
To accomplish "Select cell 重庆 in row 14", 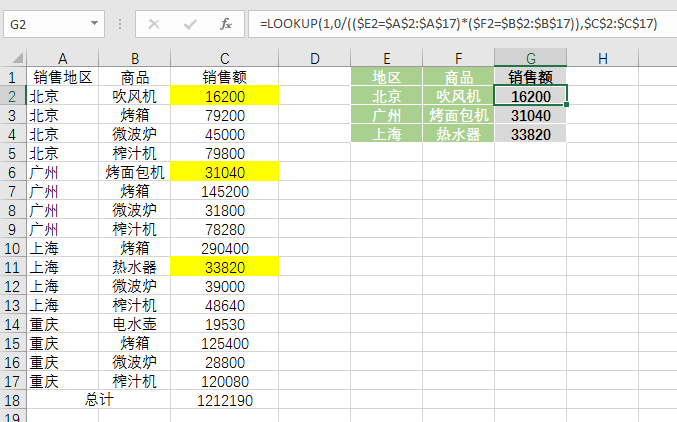I will click(63, 324).
